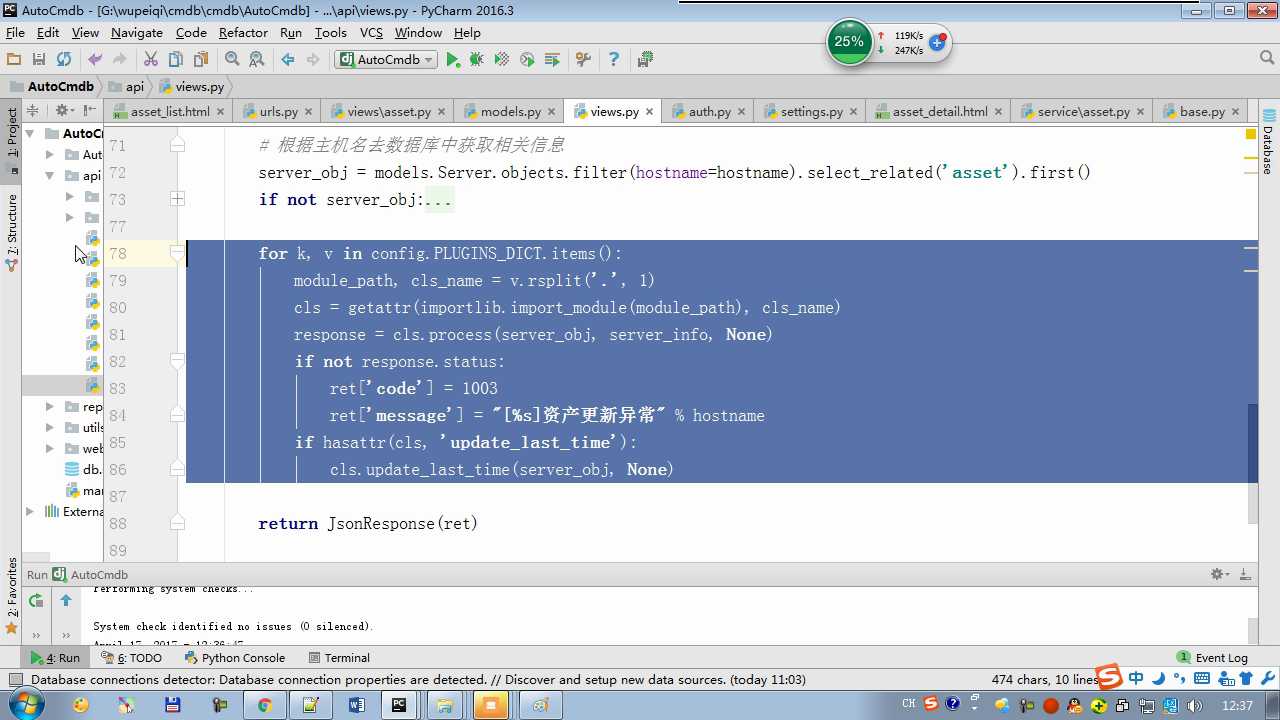Screen dimensions: 1280x720
Task: Open the Refactor menu
Action: click(243, 33)
